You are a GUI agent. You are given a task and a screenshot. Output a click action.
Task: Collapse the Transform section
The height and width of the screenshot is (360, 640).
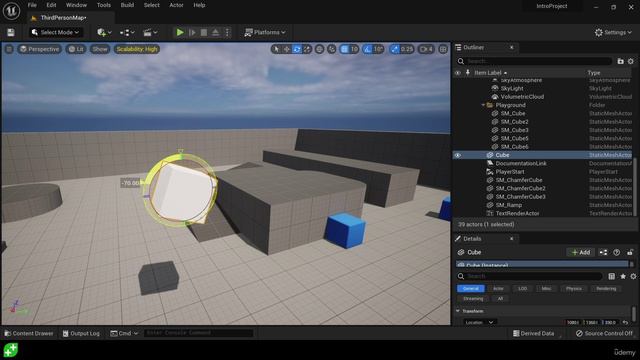click(x=458, y=311)
